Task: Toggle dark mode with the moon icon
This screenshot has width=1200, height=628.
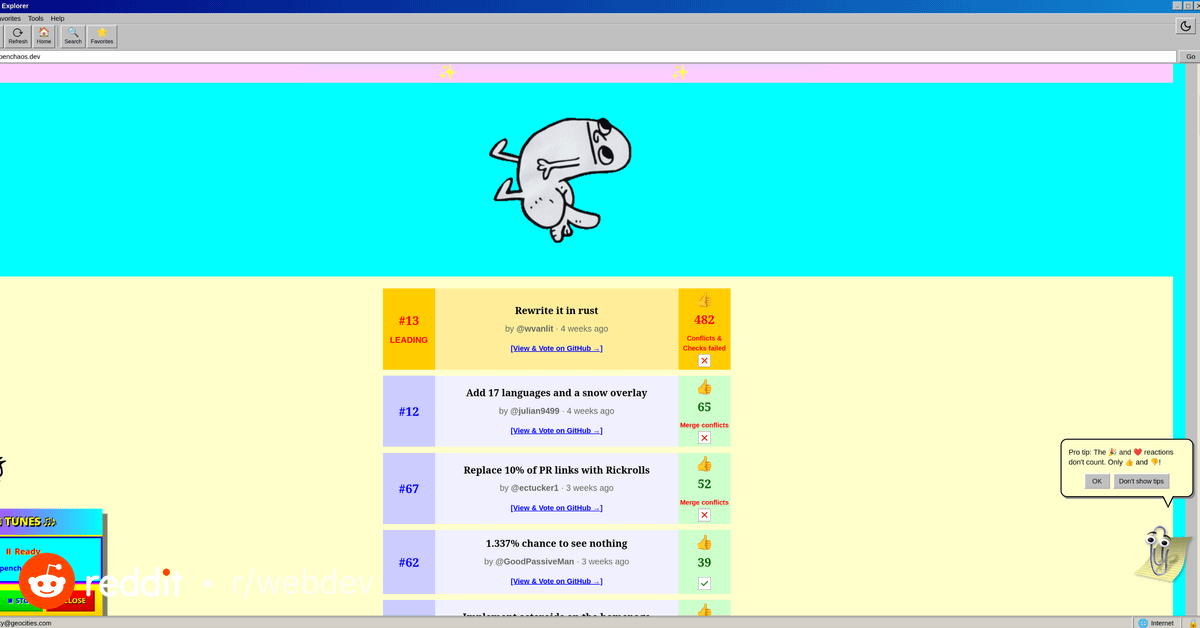Action: [x=1185, y=27]
